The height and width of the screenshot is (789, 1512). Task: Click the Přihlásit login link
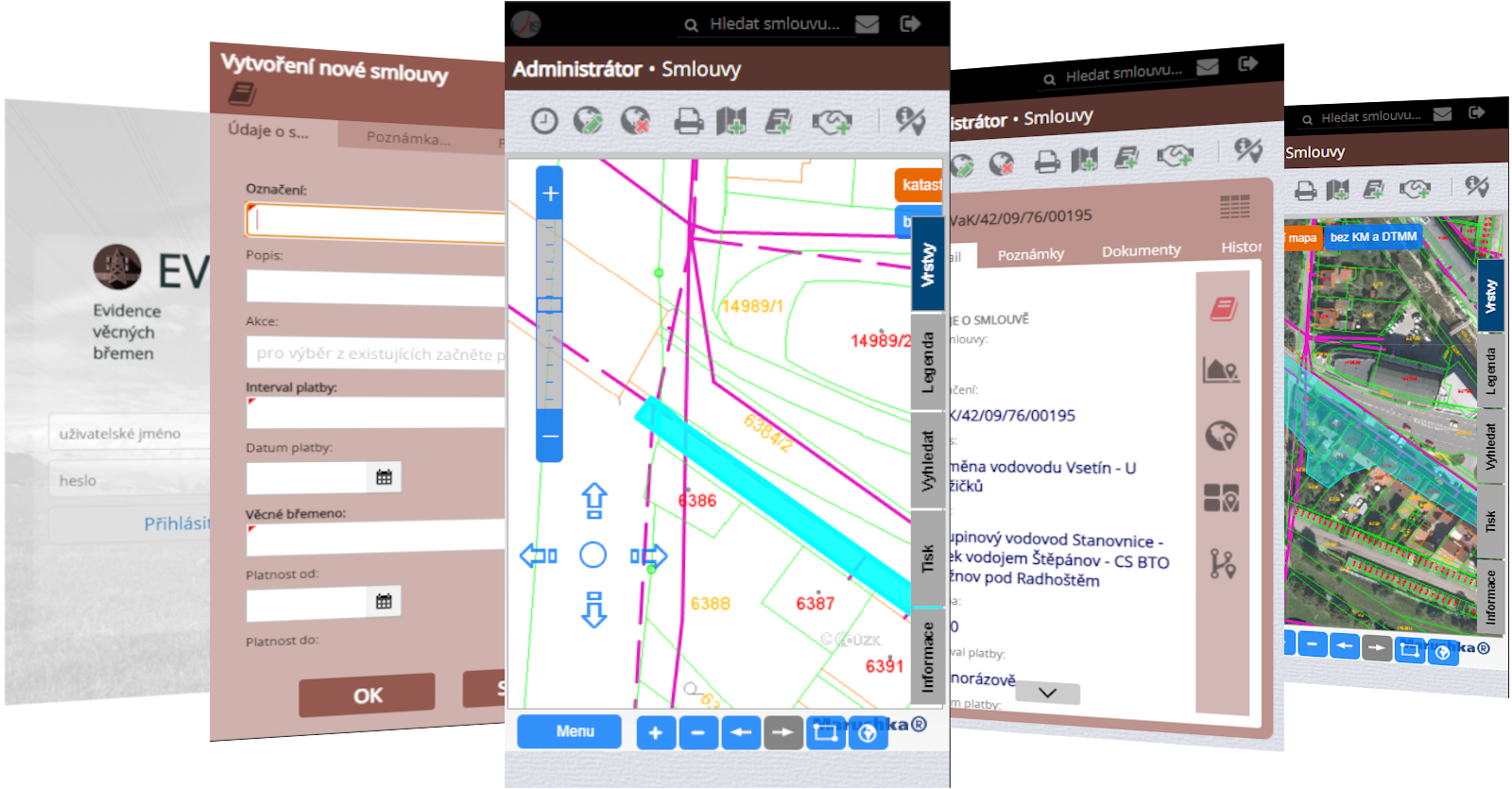177,523
